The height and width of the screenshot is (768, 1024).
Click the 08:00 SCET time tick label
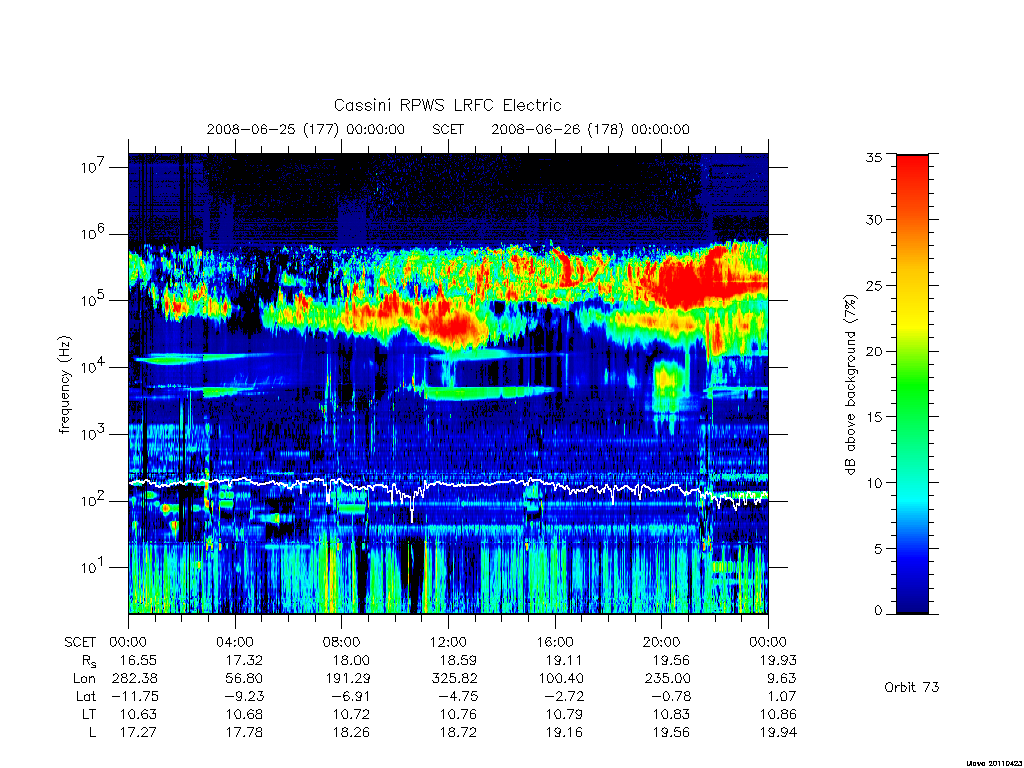tap(341, 642)
